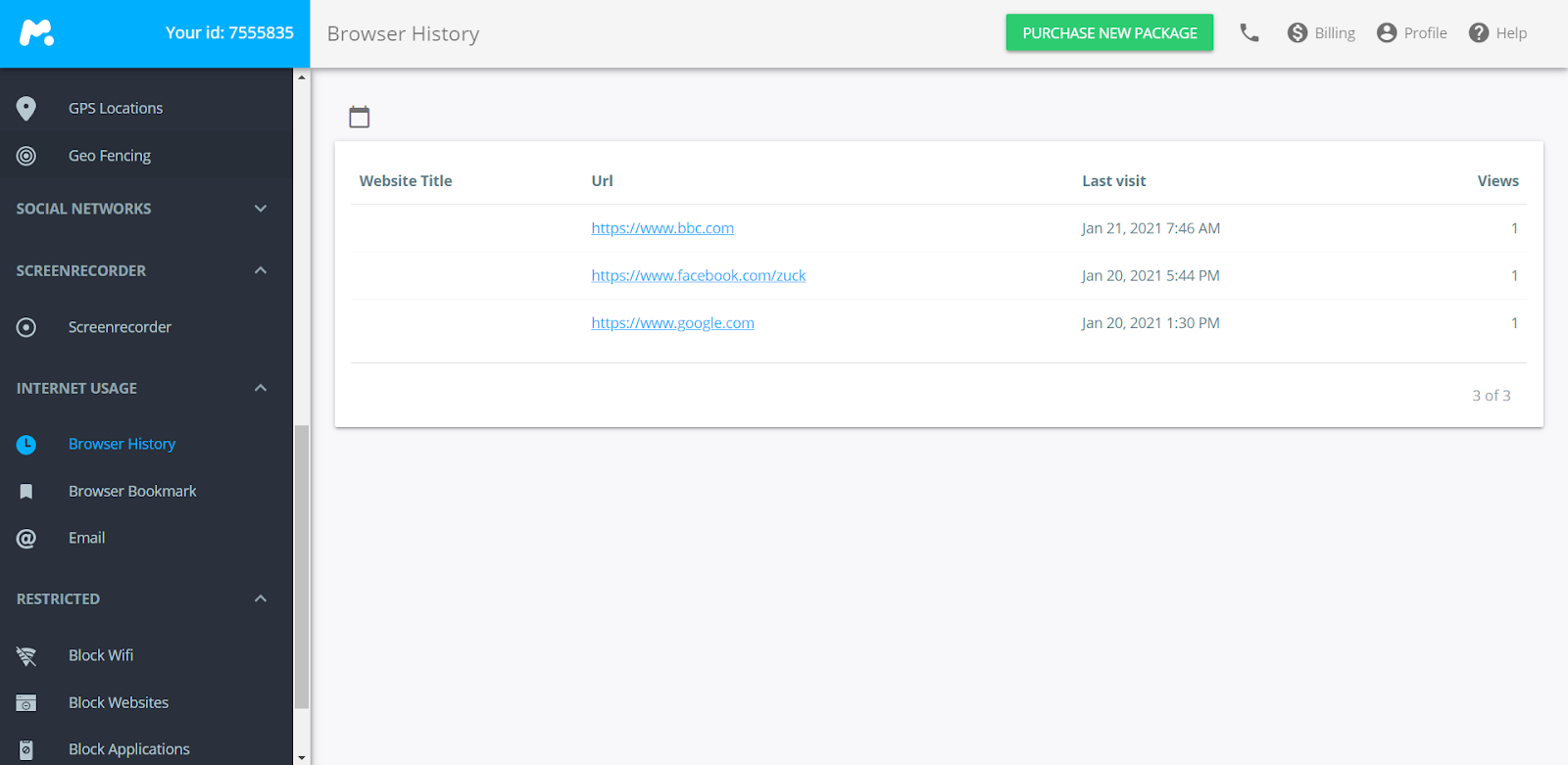Click the Geo Fencing target icon
Viewport: 1568px width, 765px height.
pyautogui.click(x=26, y=156)
